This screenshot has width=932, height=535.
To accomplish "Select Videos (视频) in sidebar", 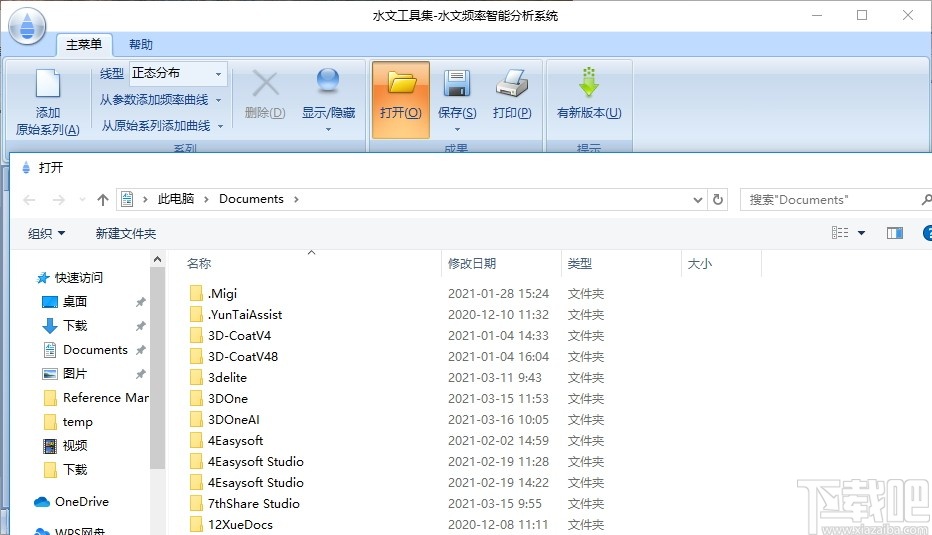I will (65, 446).
